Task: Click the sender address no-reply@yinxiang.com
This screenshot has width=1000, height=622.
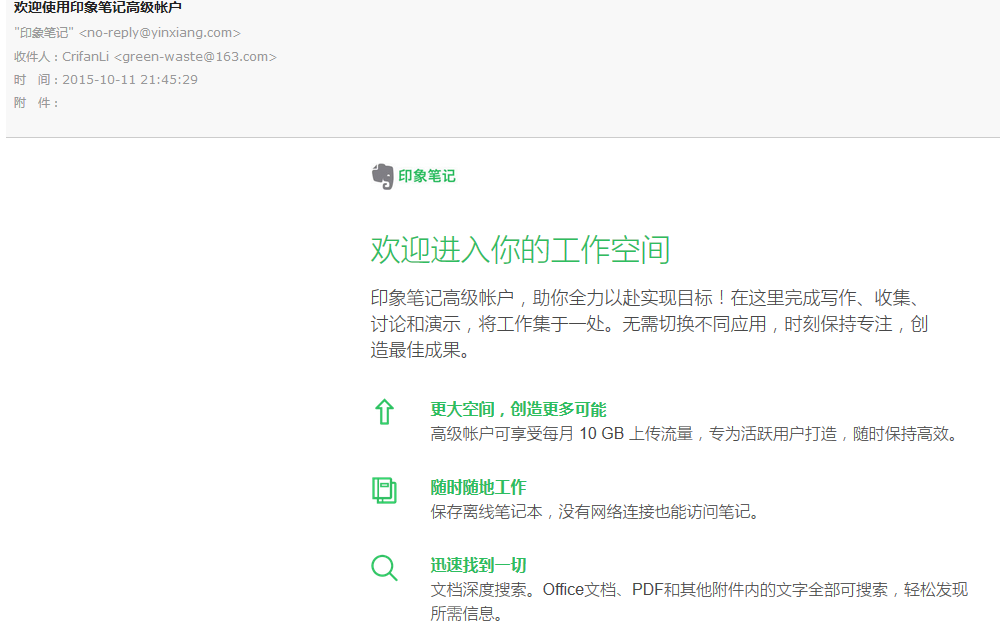Action: pos(159,33)
